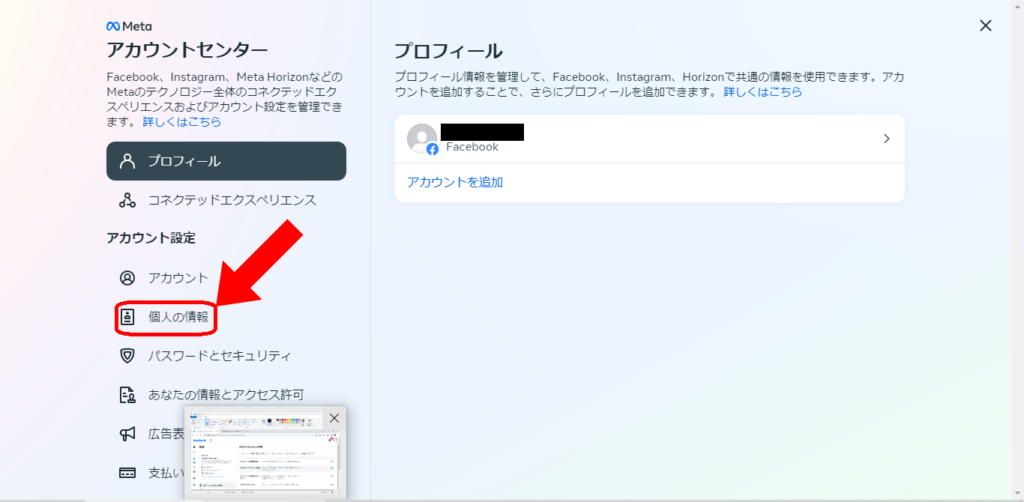Close the Account Center with X
The height and width of the screenshot is (502, 1024).
tap(985, 26)
